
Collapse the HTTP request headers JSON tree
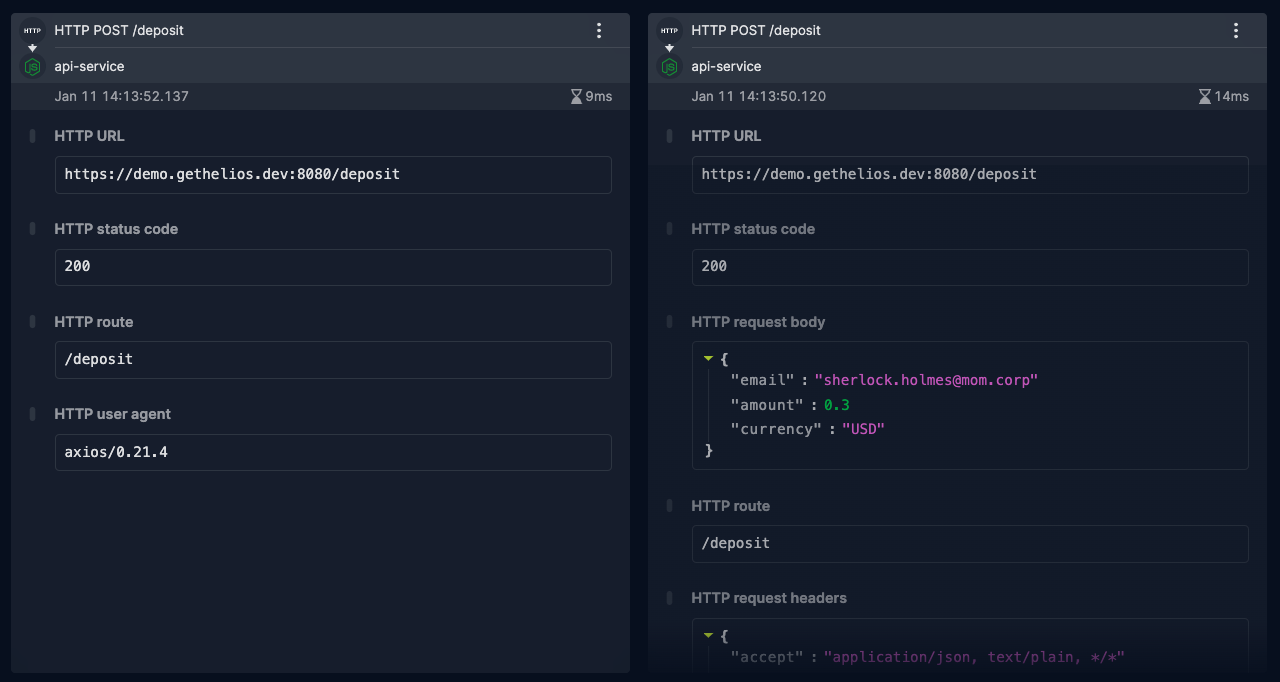(708, 635)
